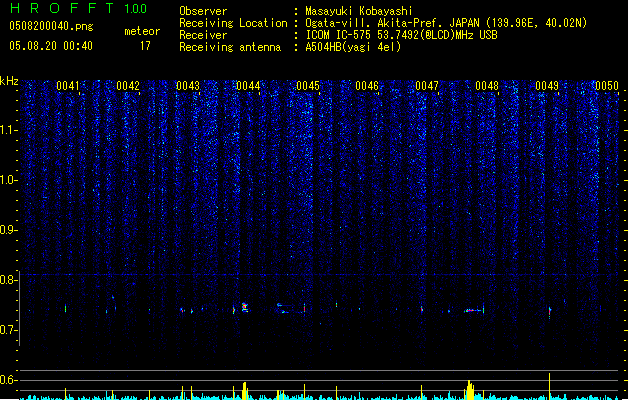
Task: Click the 0044 time marker
Action: [248, 86]
